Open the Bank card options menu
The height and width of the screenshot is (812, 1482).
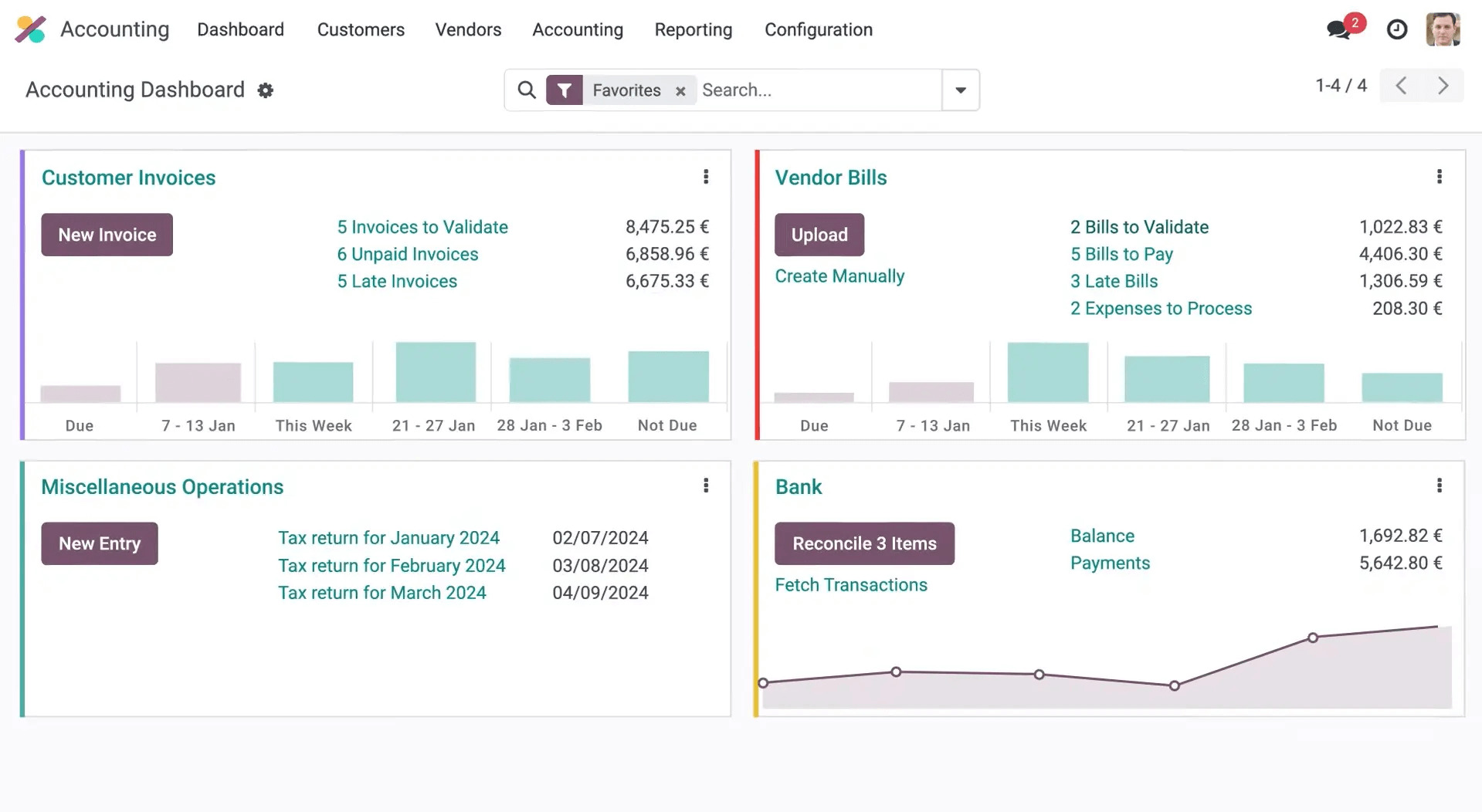1440,486
